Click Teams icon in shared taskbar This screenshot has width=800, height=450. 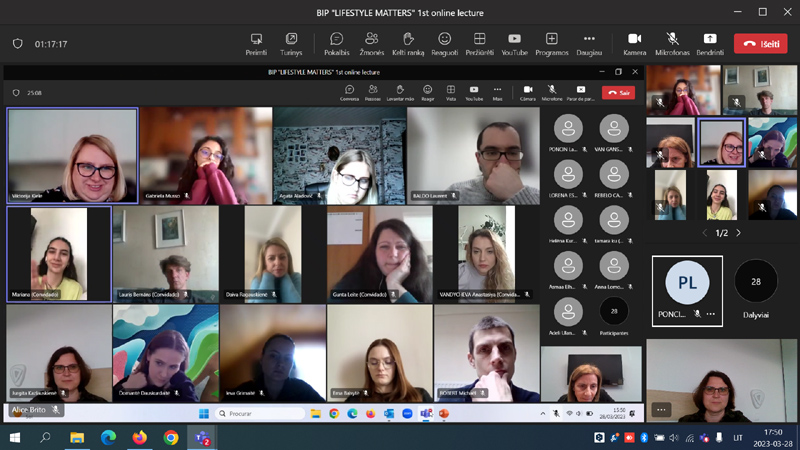[426, 413]
